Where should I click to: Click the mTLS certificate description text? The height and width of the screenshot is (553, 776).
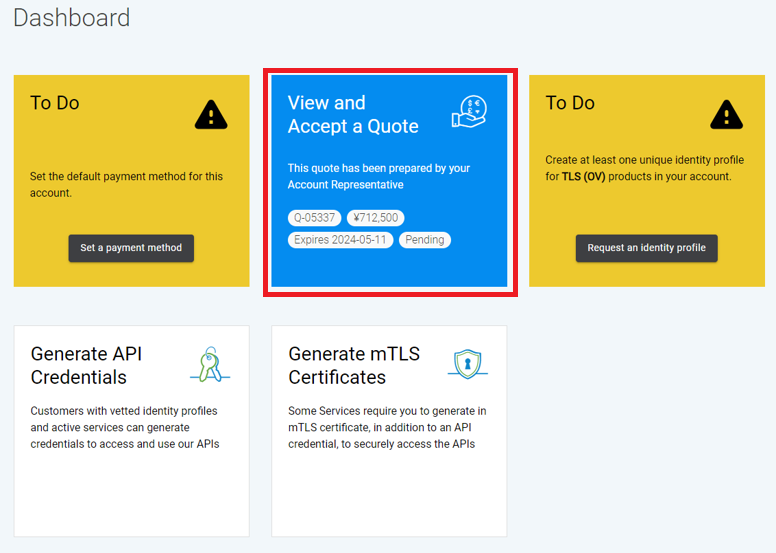[387, 427]
